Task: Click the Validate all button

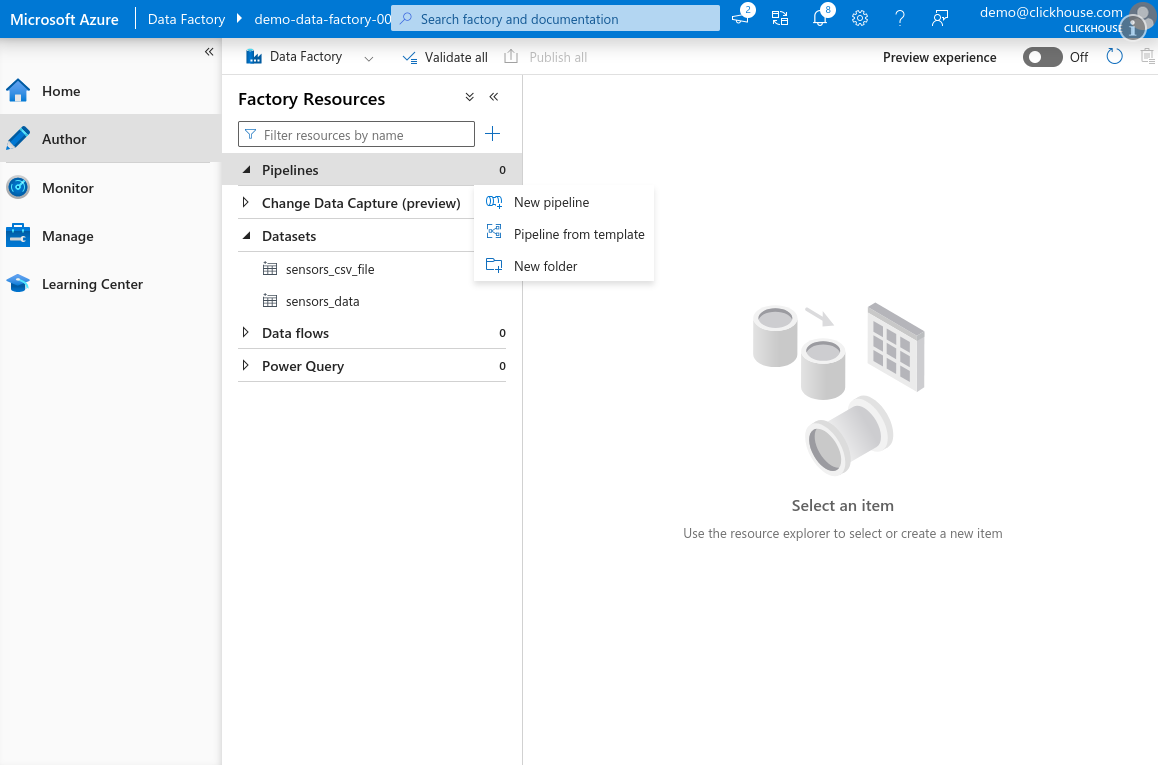Action: pyautogui.click(x=445, y=57)
